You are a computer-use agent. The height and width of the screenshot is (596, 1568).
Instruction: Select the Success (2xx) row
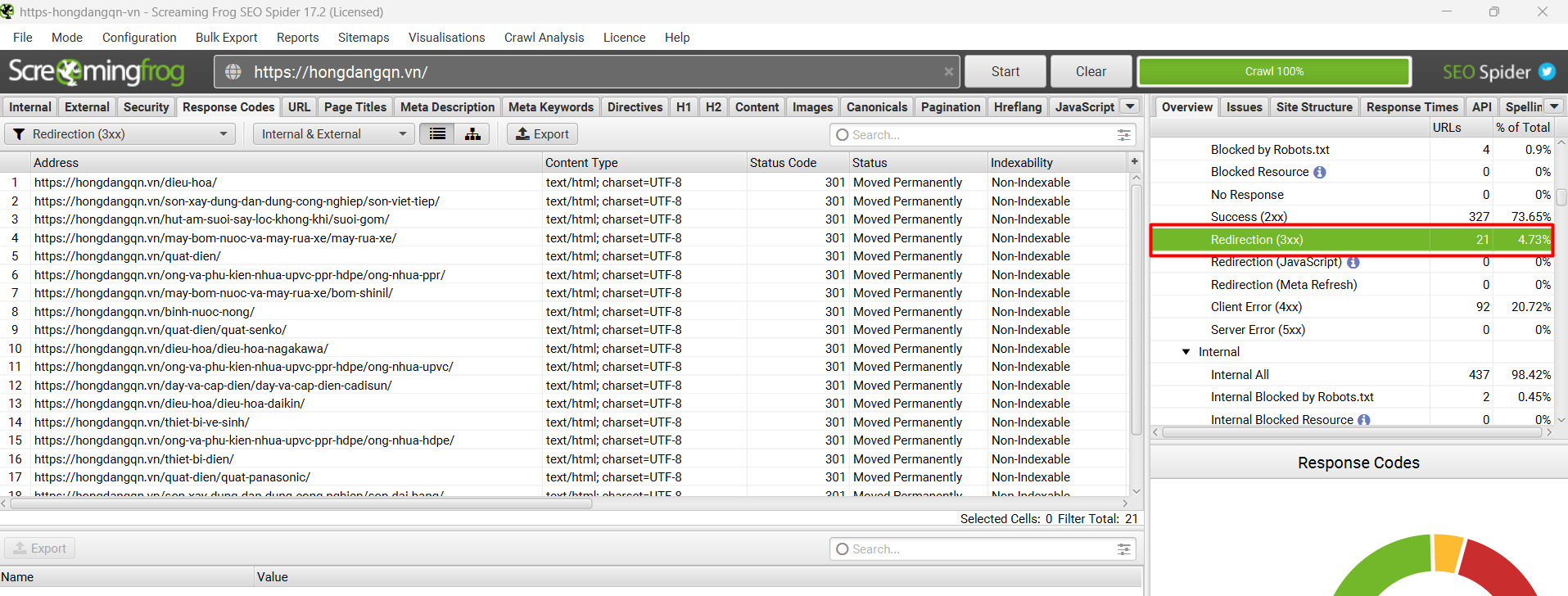coord(1352,217)
